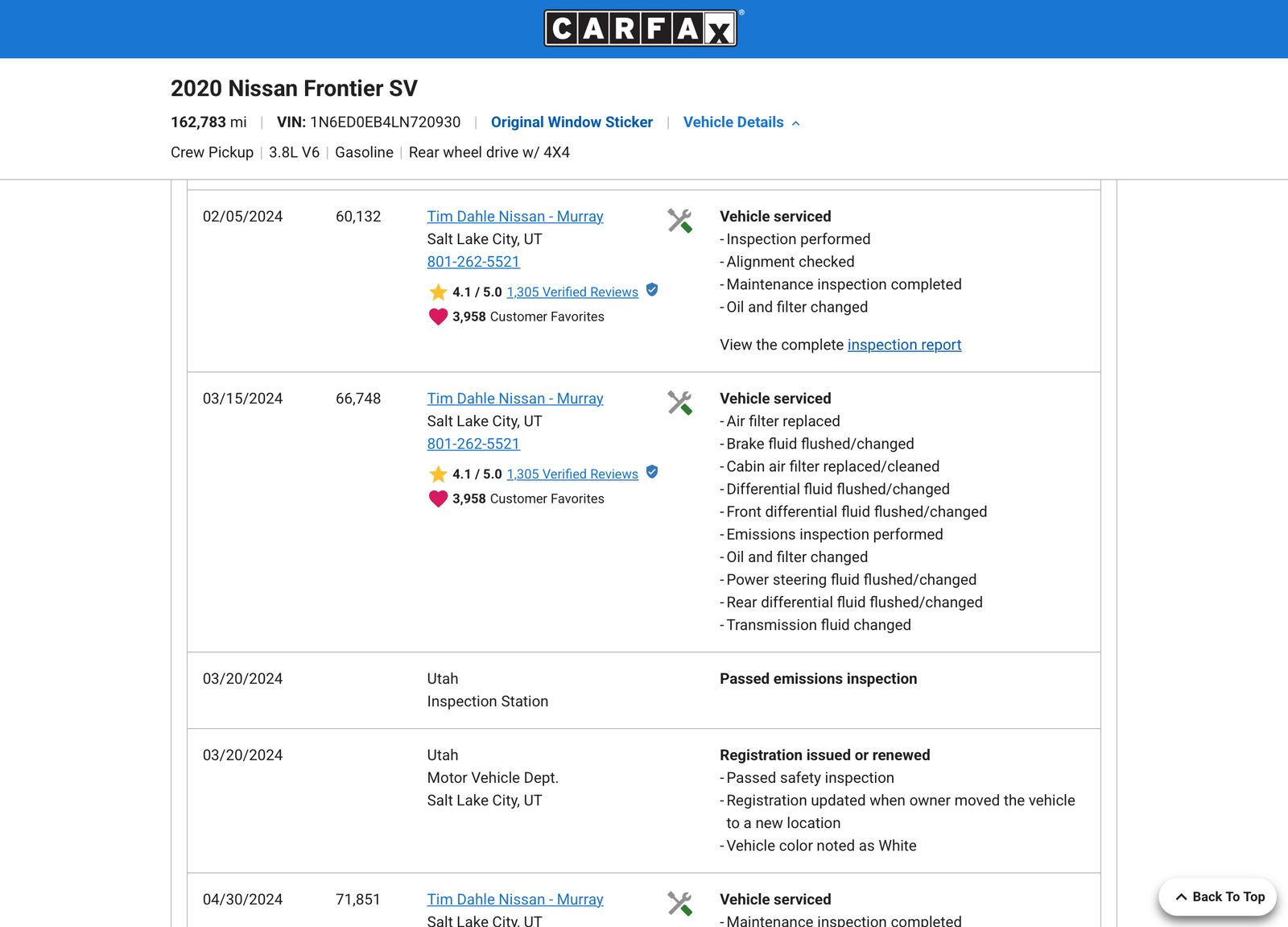Click gold star rating icon in 03/15/2024 record

point(438,474)
